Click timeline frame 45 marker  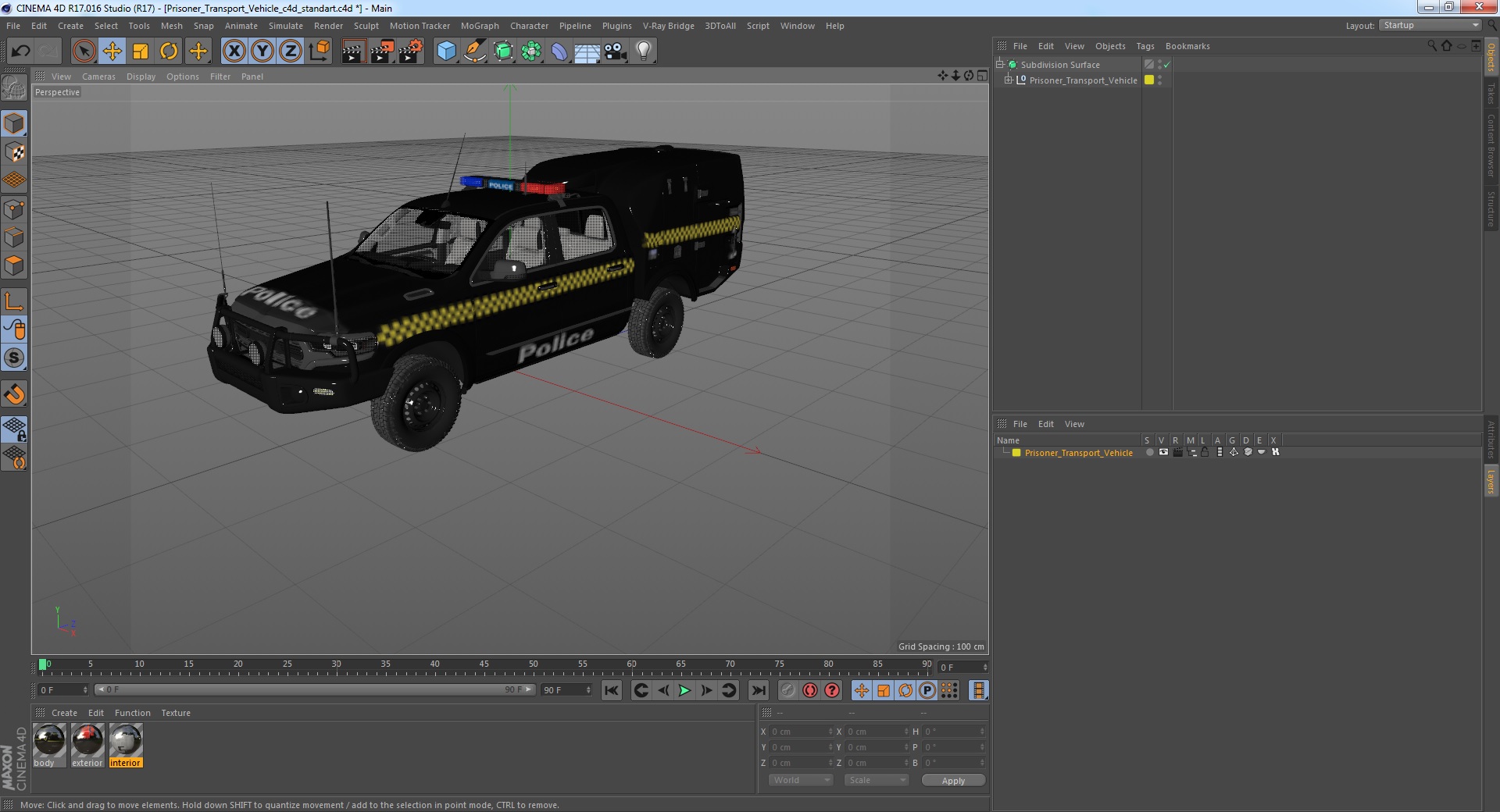click(x=484, y=664)
